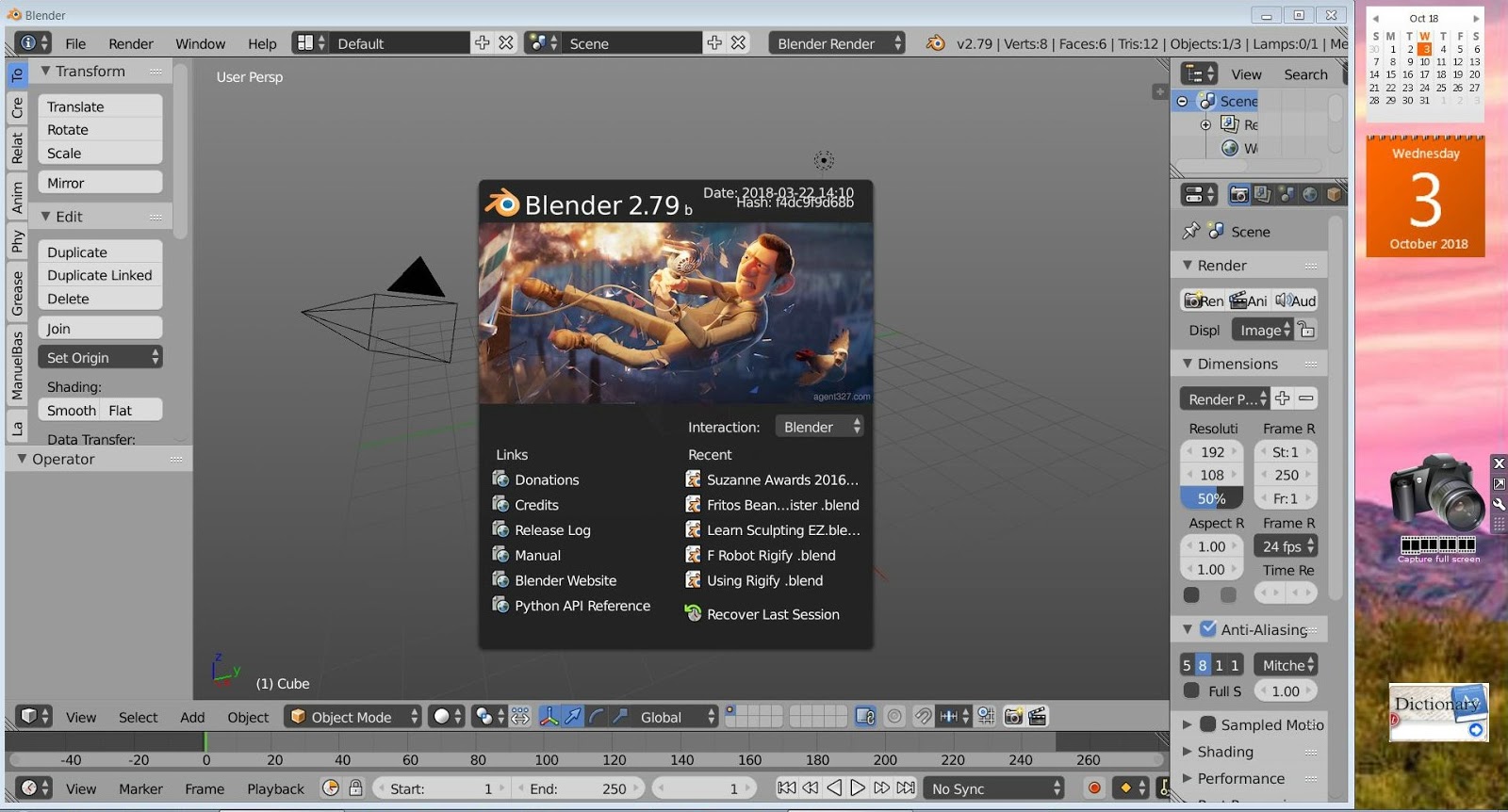
Task: Open the Window menu
Action: tap(200, 43)
